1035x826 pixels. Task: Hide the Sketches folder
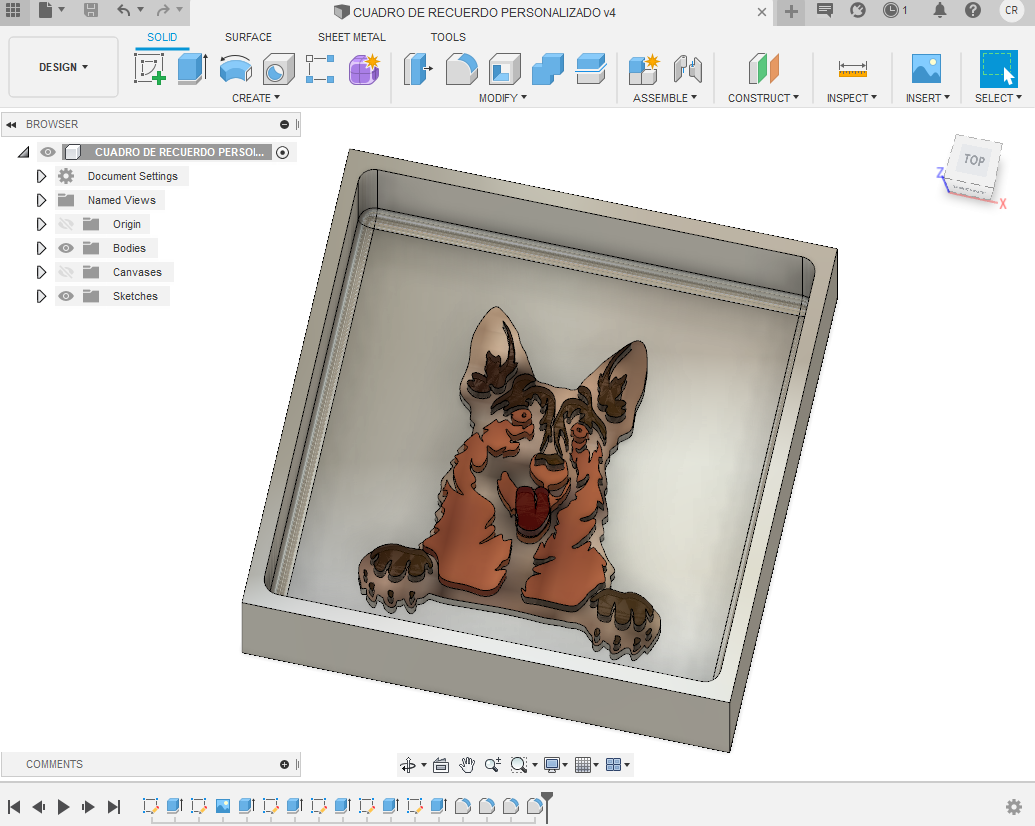pyautogui.click(x=65, y=296)
